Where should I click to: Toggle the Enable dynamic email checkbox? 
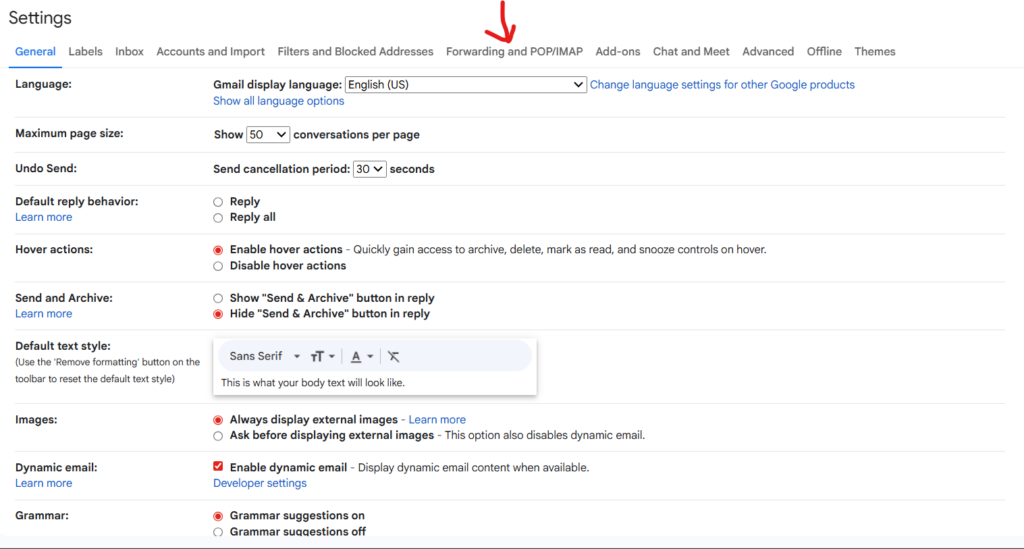click(218, 467)
